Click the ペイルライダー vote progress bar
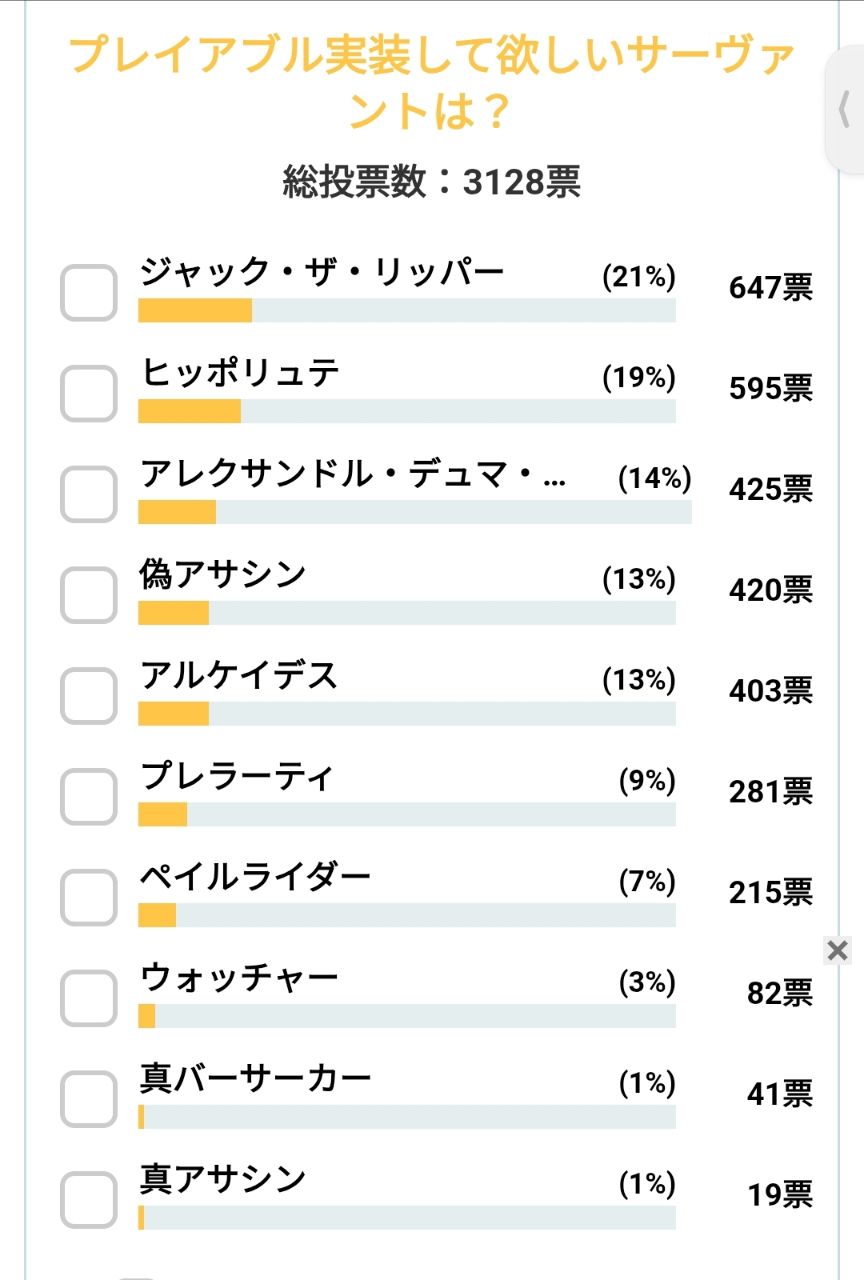This screenshot has width=864, height=1280. pos(407,915)
